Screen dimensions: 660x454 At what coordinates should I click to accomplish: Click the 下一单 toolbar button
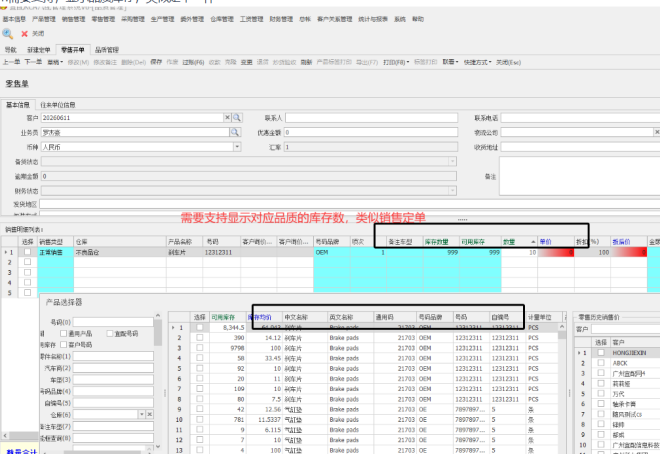[33, 62]
